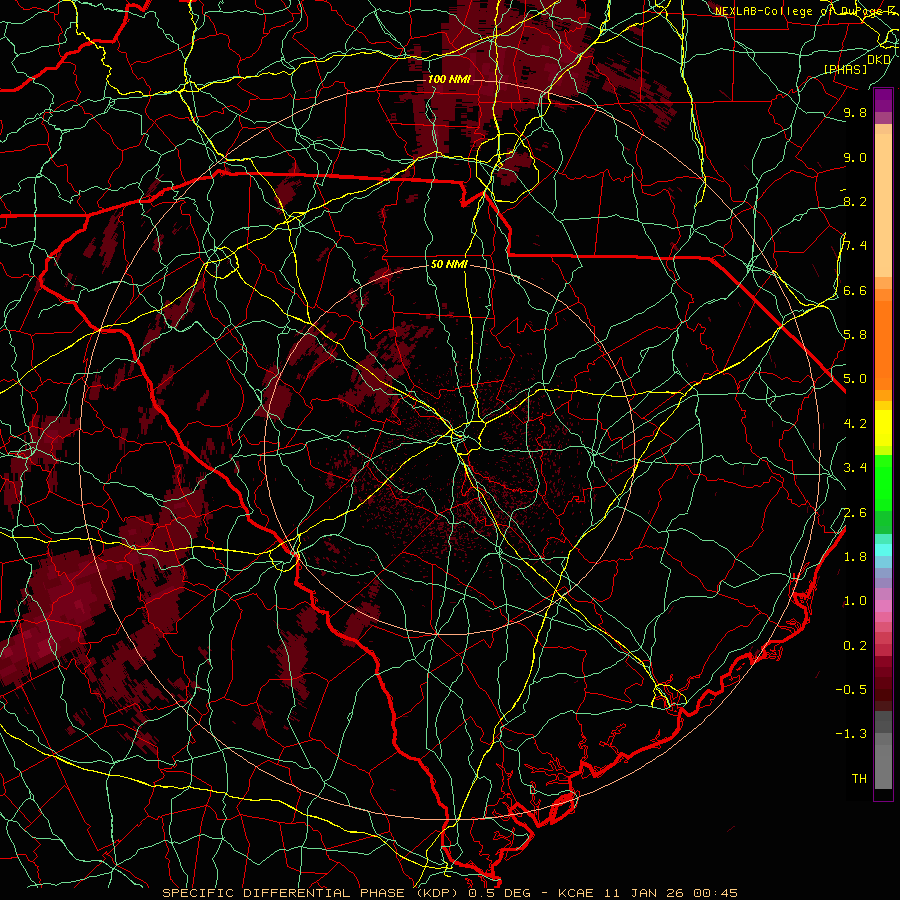The image size is (900, 900).
Task: Click the 2.6 value on the color scale
Action: pyautogui.click(x=855, y=513)
